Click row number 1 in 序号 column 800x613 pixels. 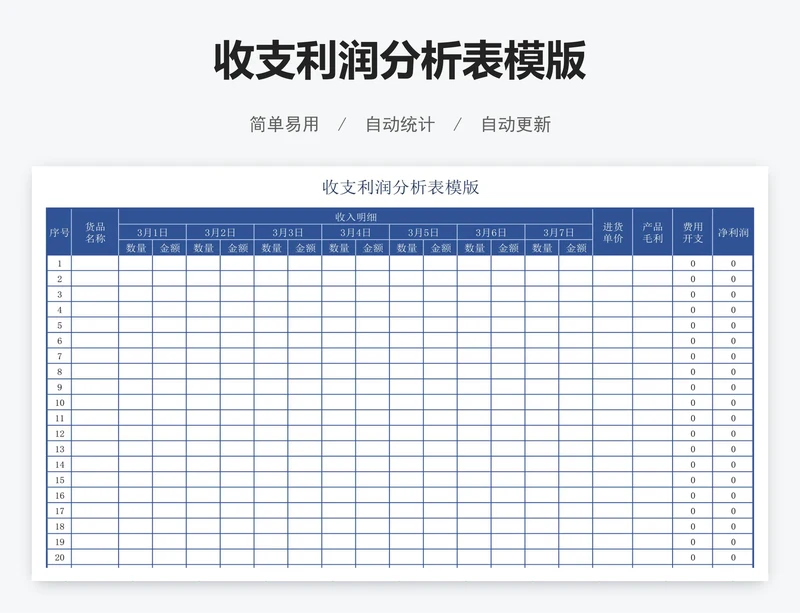tap(59, 263)
